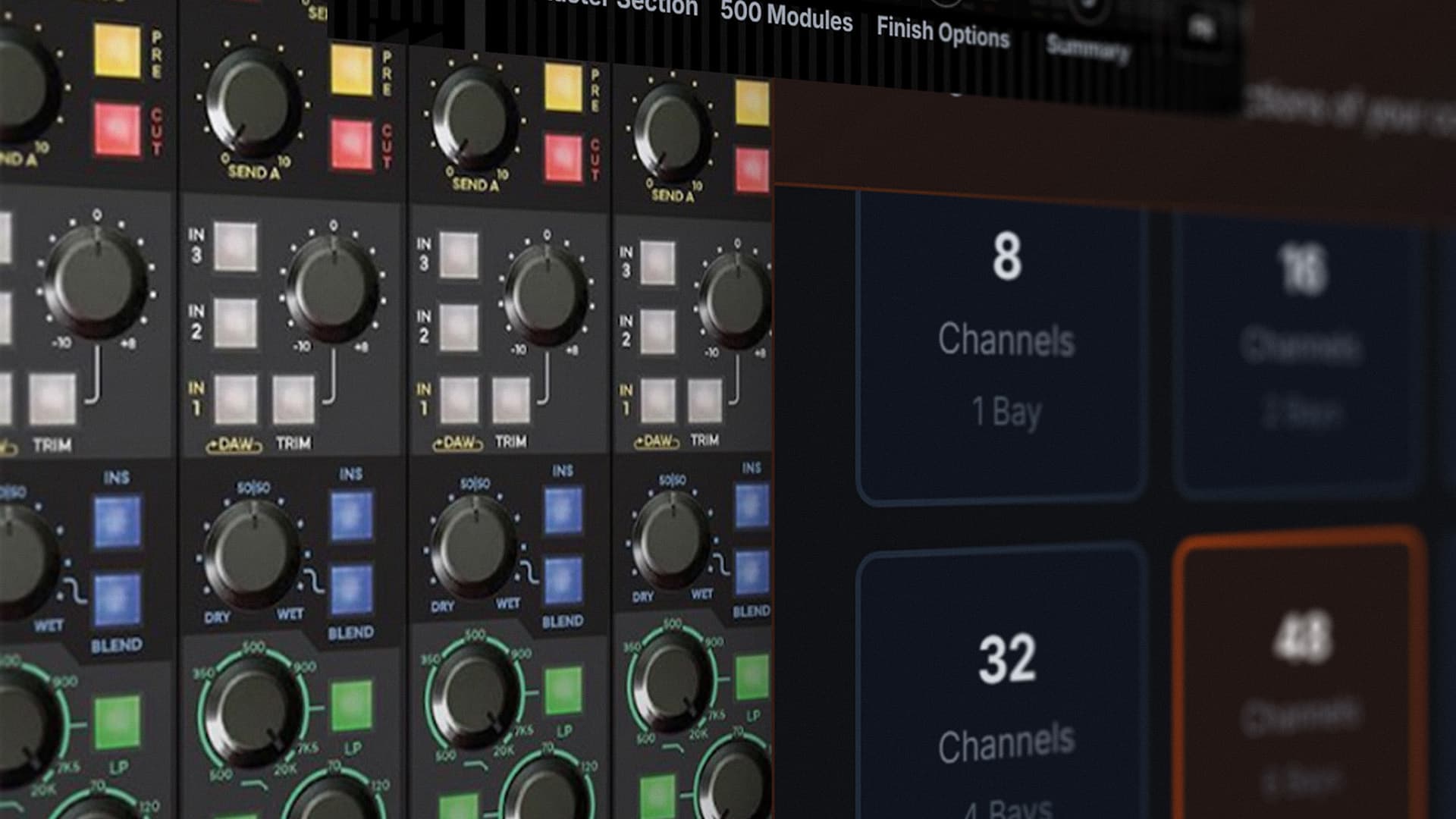Toggle BLEND on the leftmost channel strip
This screenshot has width=1456, height=819.
[x=117, y=600]
